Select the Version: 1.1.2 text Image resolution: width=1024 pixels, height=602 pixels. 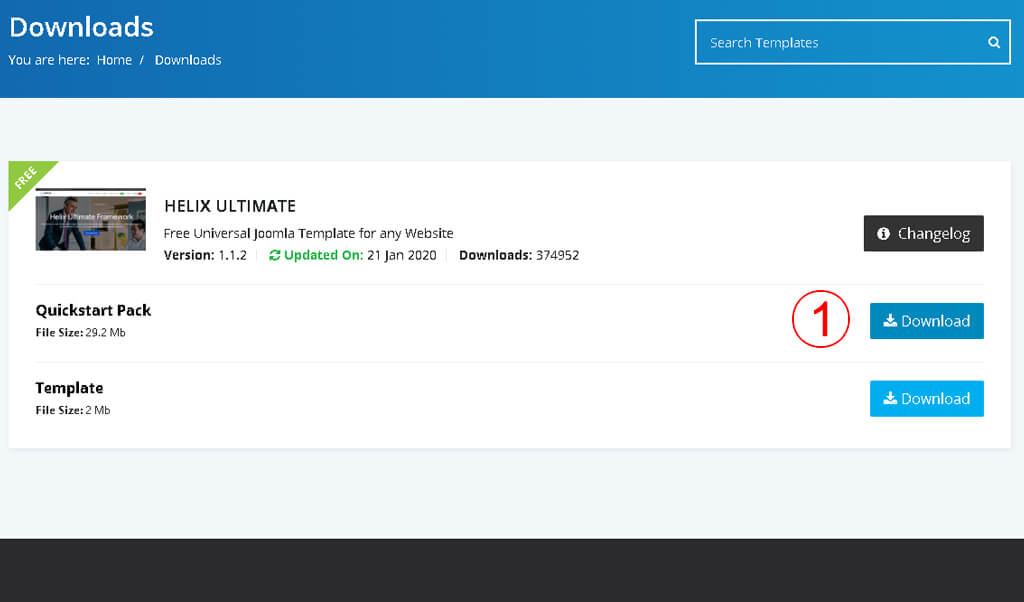click(205, 255)
